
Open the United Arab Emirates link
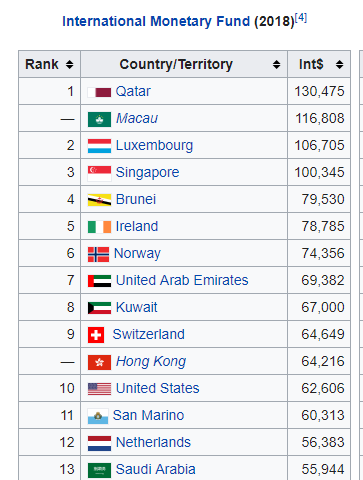coord(182,280)
